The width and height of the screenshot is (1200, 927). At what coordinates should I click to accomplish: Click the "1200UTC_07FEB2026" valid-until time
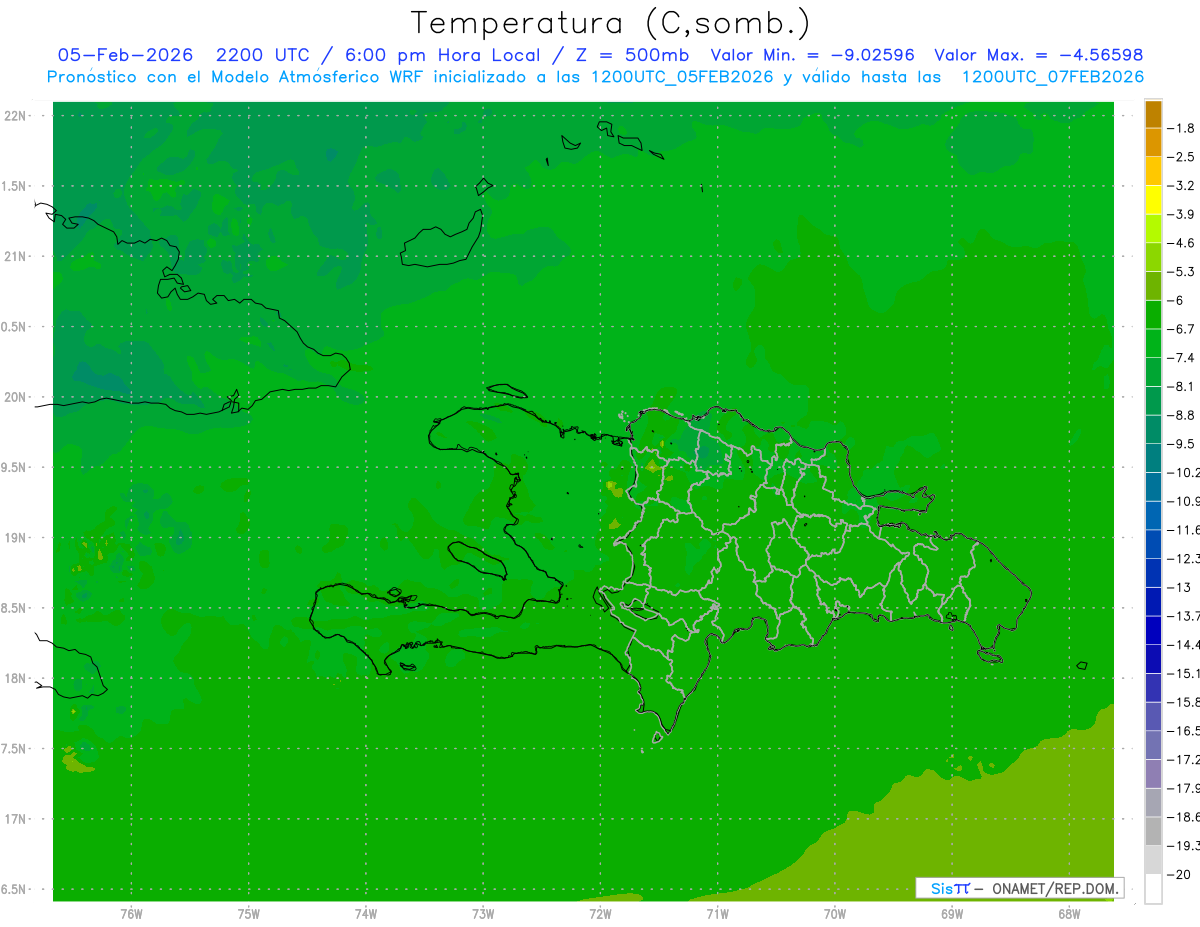click(x=1052, y=77)
